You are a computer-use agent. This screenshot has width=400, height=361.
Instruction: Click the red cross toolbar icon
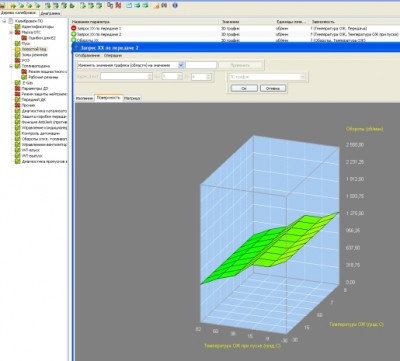tap(118, 5)
